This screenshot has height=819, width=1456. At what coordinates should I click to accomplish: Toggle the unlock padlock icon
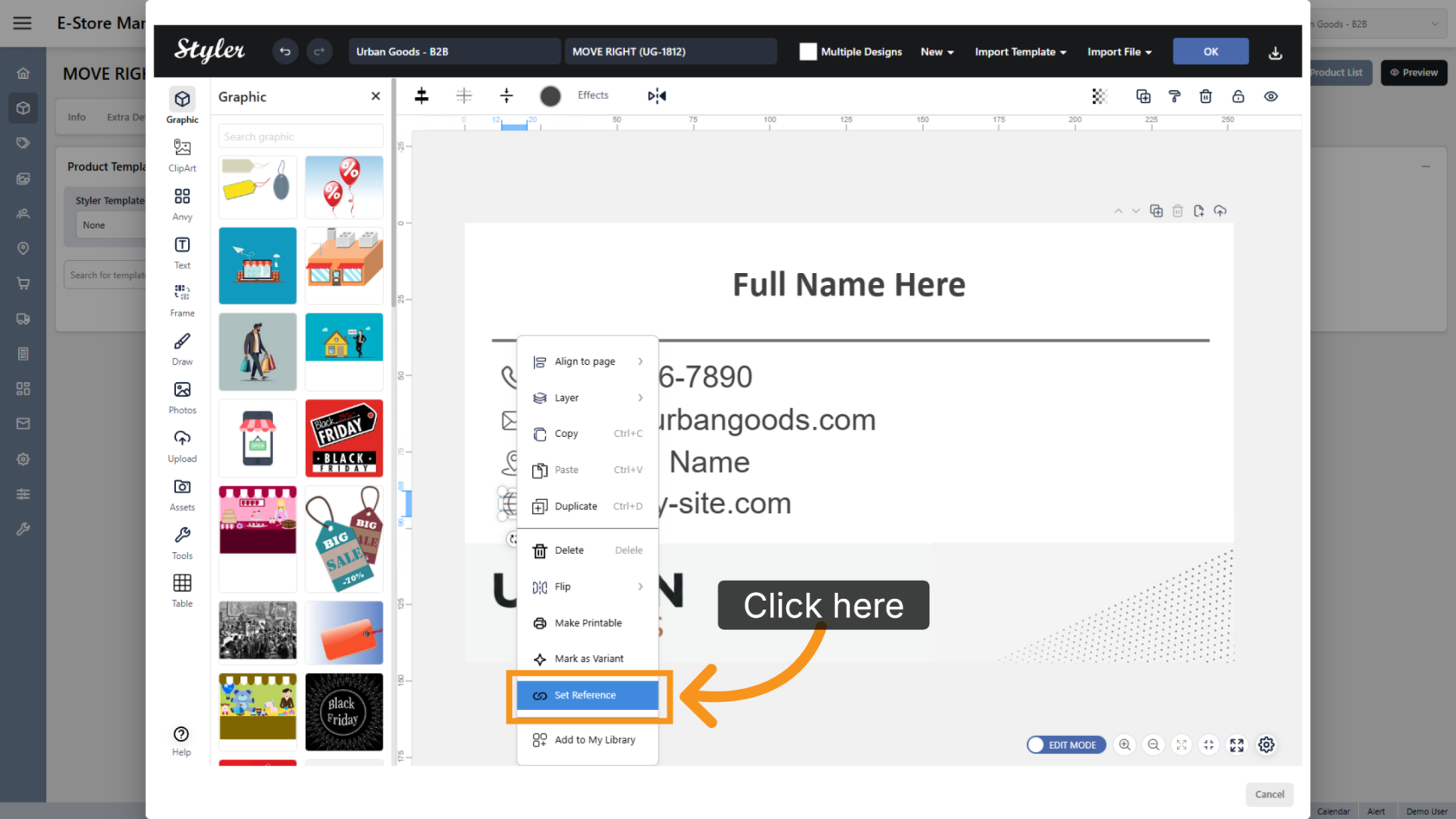pyautogui.click(x=1238, y=96)
